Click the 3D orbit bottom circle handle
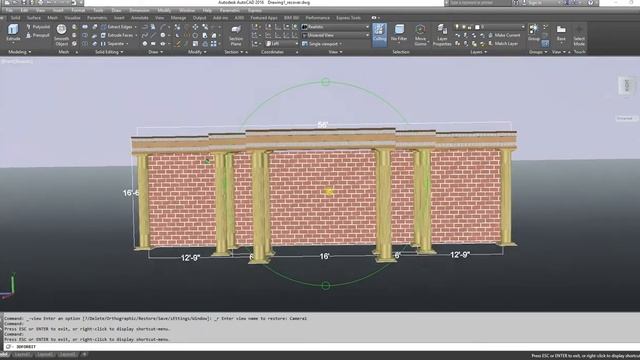The width and height of the screenshot is (640, 360). 325,286
